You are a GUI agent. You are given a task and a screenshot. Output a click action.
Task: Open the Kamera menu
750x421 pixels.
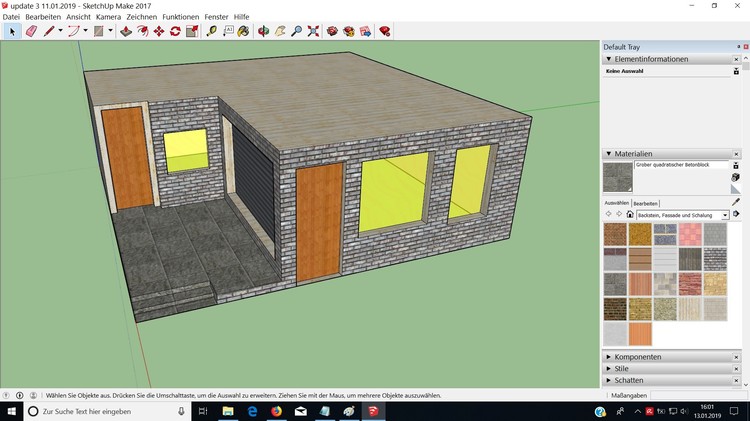click(x=109, y=17)
